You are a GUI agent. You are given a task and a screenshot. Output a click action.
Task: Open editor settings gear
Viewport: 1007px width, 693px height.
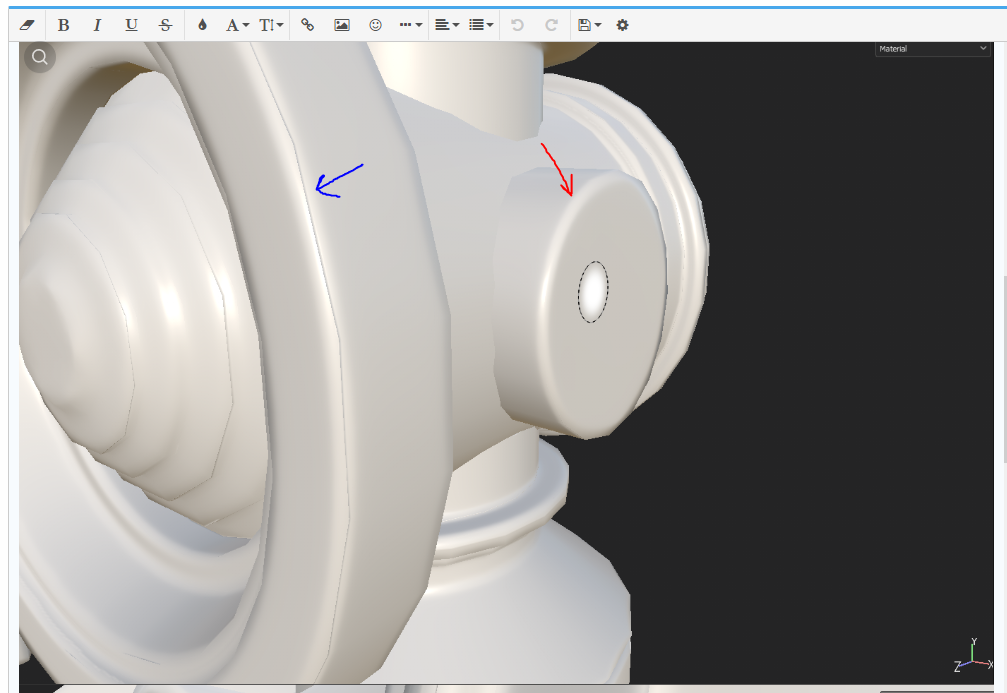click(622, 25)
